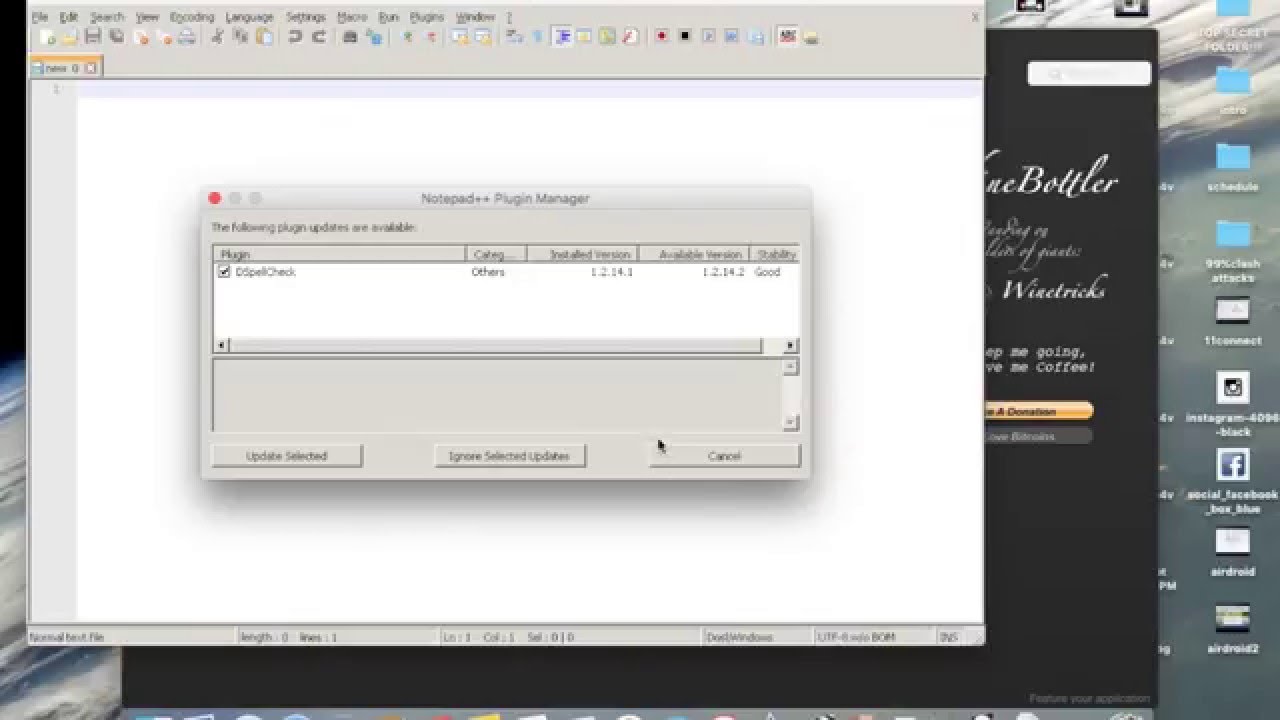Click 'Dos\Windows' in the status bar

pos(740,637)
